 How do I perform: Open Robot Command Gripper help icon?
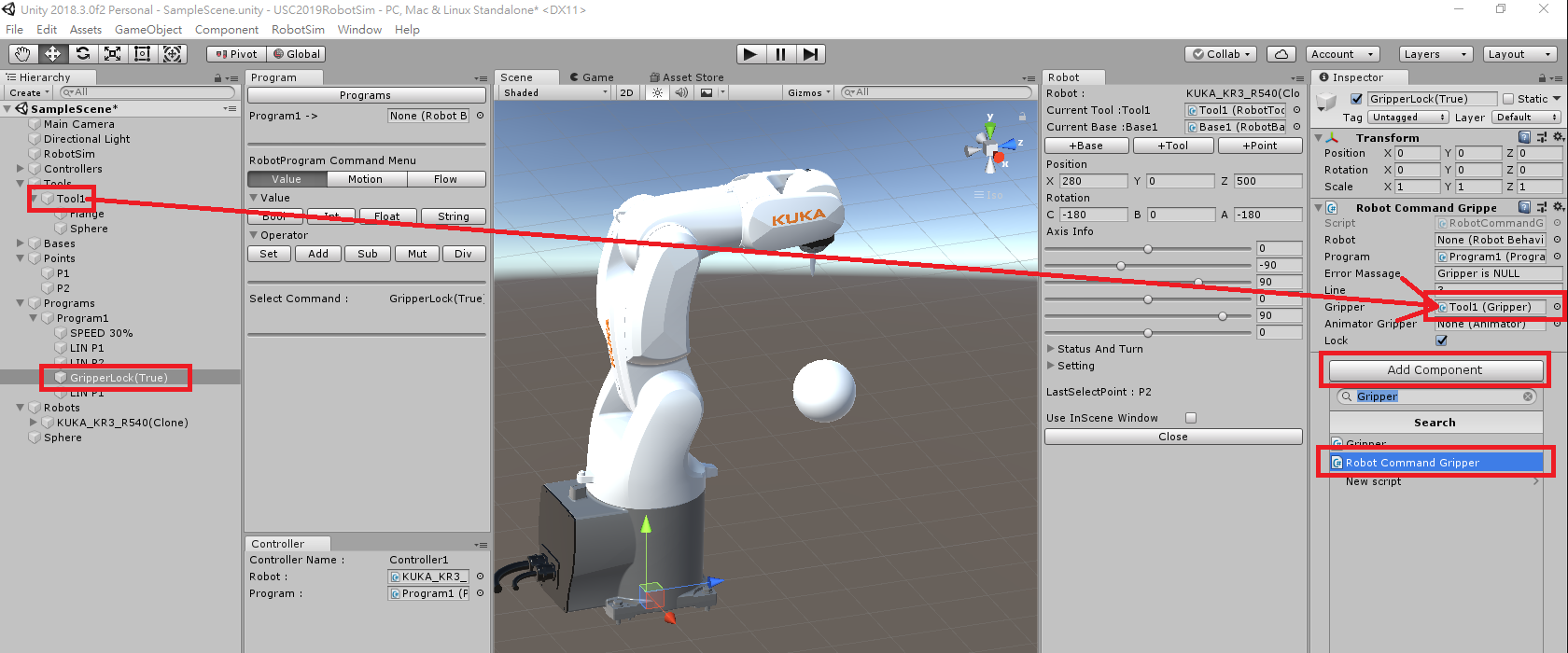(x=1525, y=207)
